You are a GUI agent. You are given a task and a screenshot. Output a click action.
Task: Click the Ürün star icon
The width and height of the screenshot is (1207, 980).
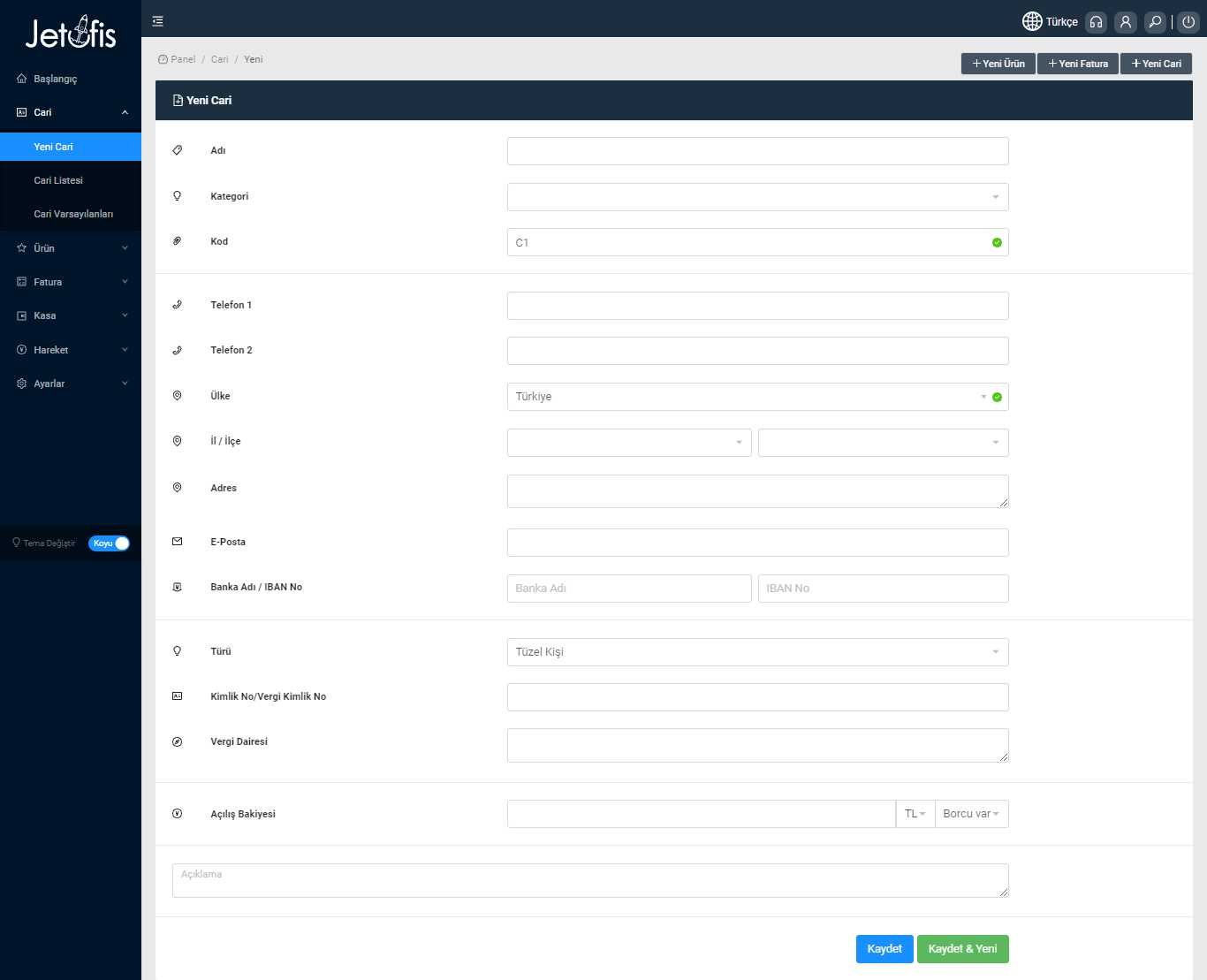pos(21,248)
